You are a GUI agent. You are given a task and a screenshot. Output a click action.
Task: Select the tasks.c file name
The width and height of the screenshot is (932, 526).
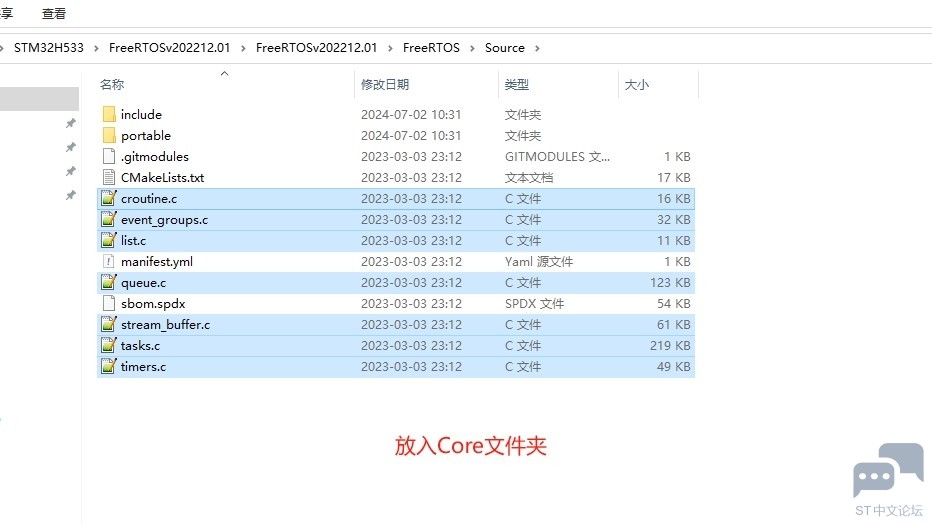coord(140,345)
